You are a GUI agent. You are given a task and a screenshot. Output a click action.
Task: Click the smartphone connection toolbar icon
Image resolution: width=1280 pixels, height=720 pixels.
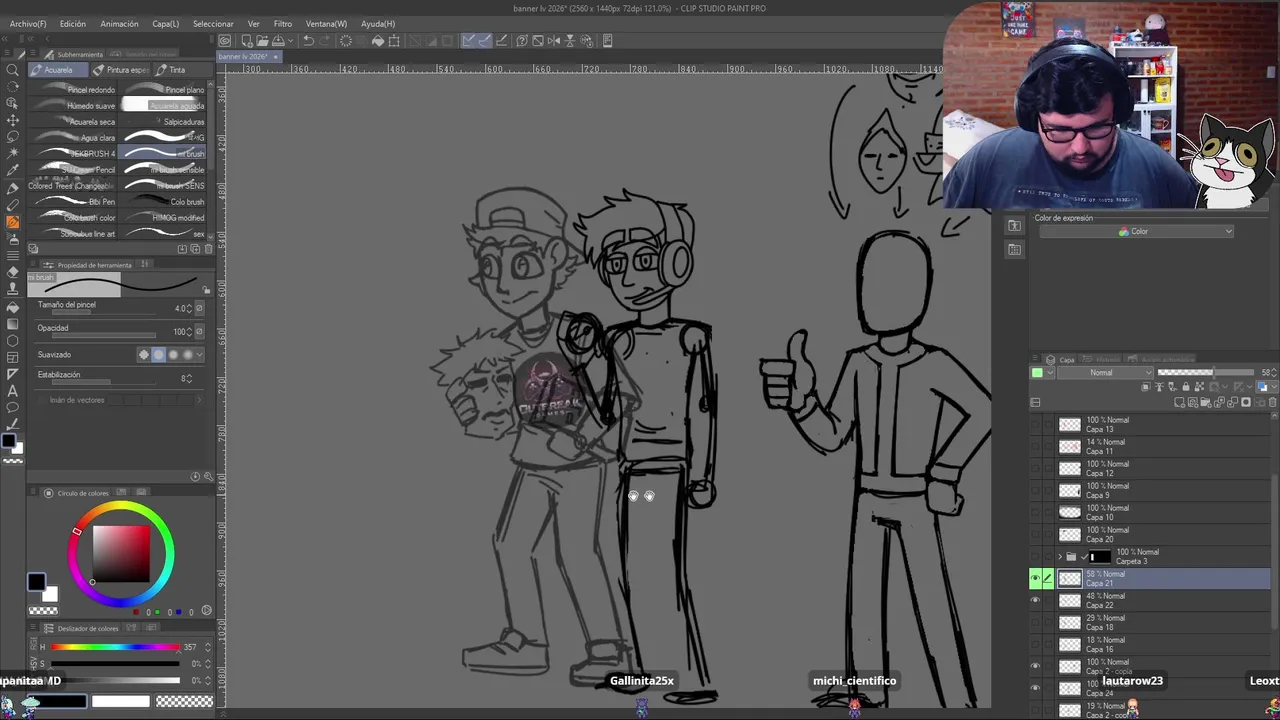[607, 41]
